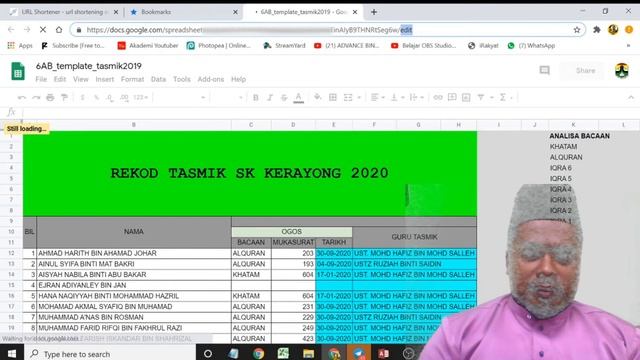Collapse the toolbar with the chevron arrow
The image size is (640, 360).
pos(631,97)
